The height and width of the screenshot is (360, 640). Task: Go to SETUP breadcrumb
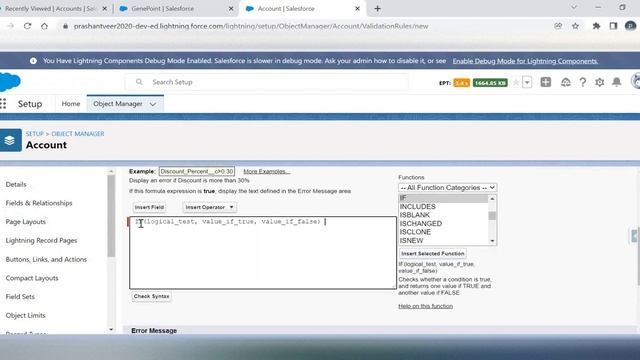tap(35, 134)
